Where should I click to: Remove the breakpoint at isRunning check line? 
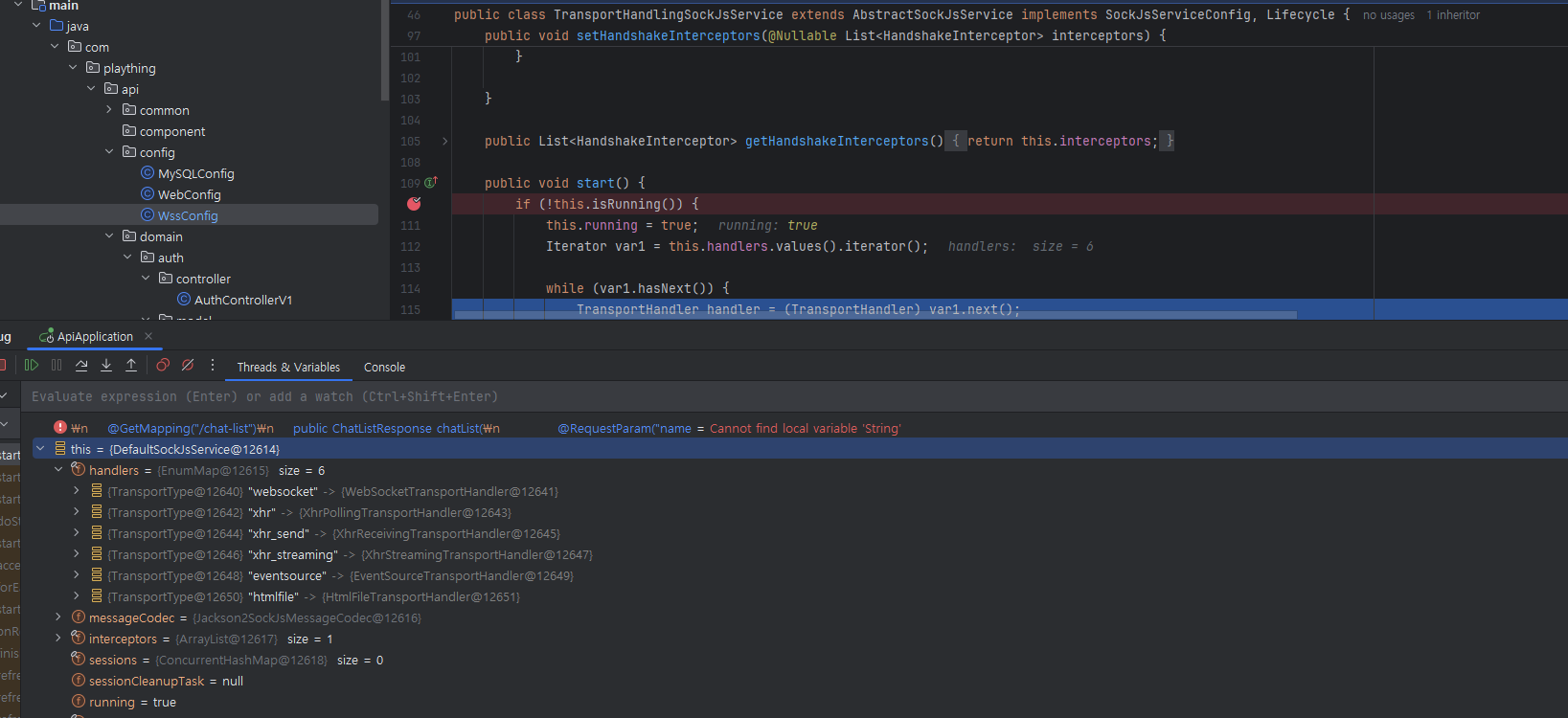coord(414,203)
